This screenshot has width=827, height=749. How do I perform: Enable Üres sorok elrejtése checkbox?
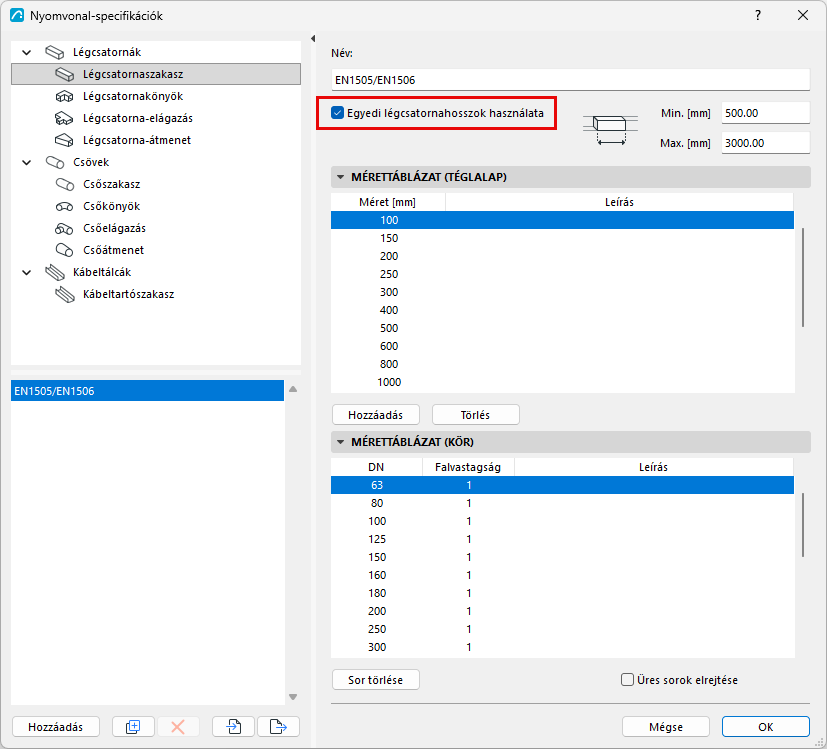pos(627,680)
